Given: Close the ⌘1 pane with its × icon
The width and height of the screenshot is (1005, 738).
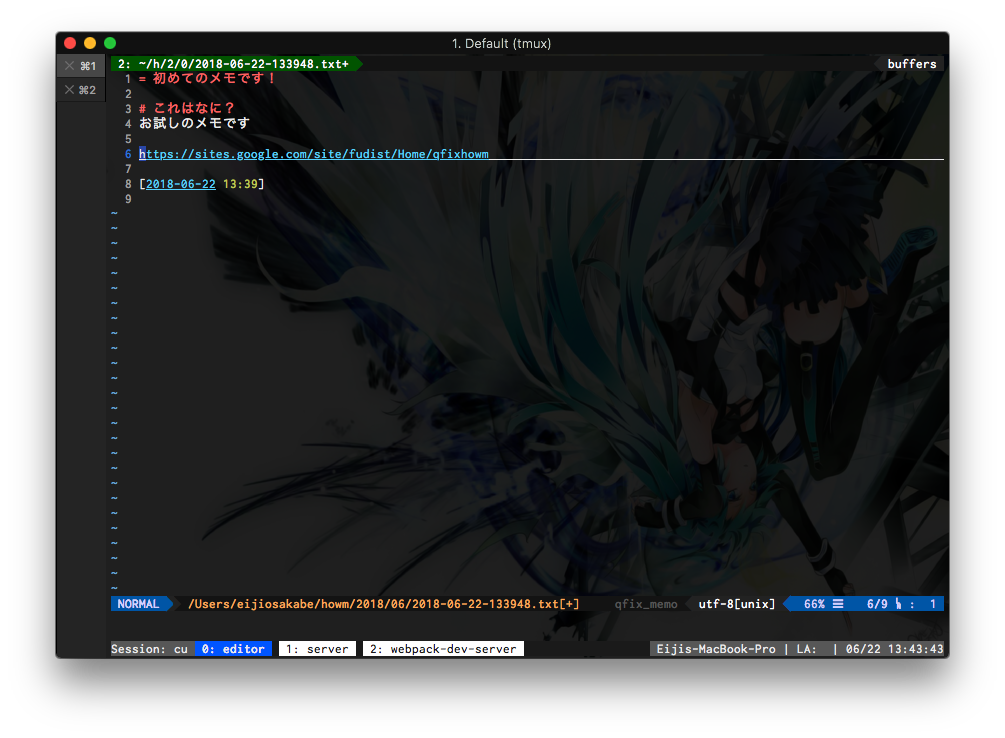Looking at the screenshot, I should (x=68, y=64).
